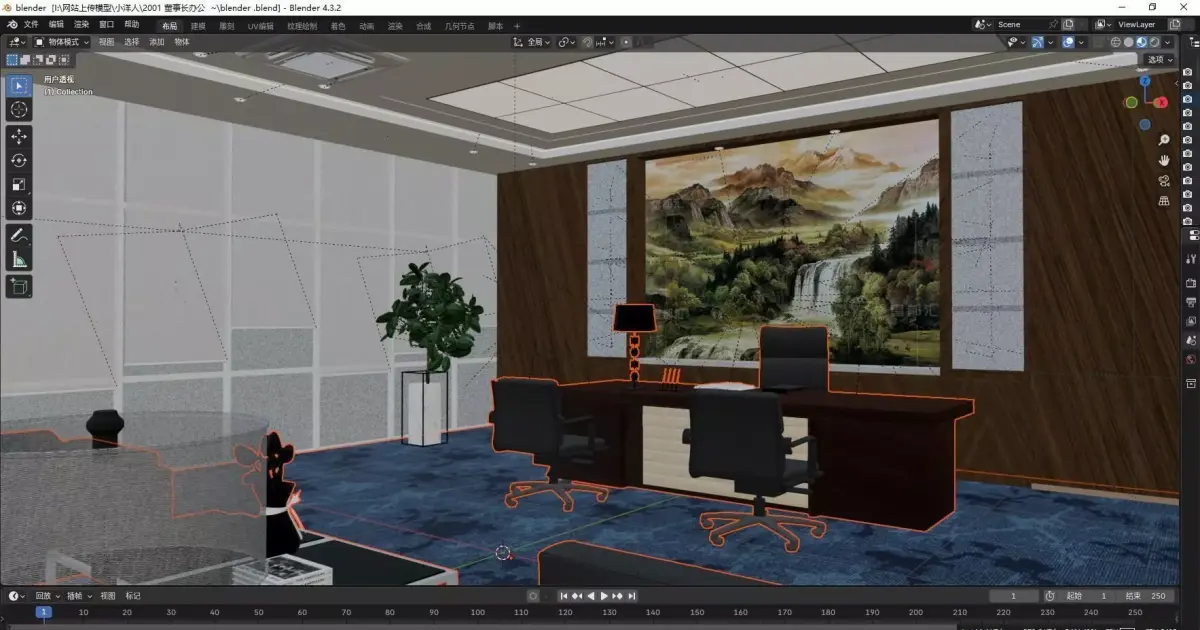Switch to the UV编辑 workspace tab

tap(260, 26)
